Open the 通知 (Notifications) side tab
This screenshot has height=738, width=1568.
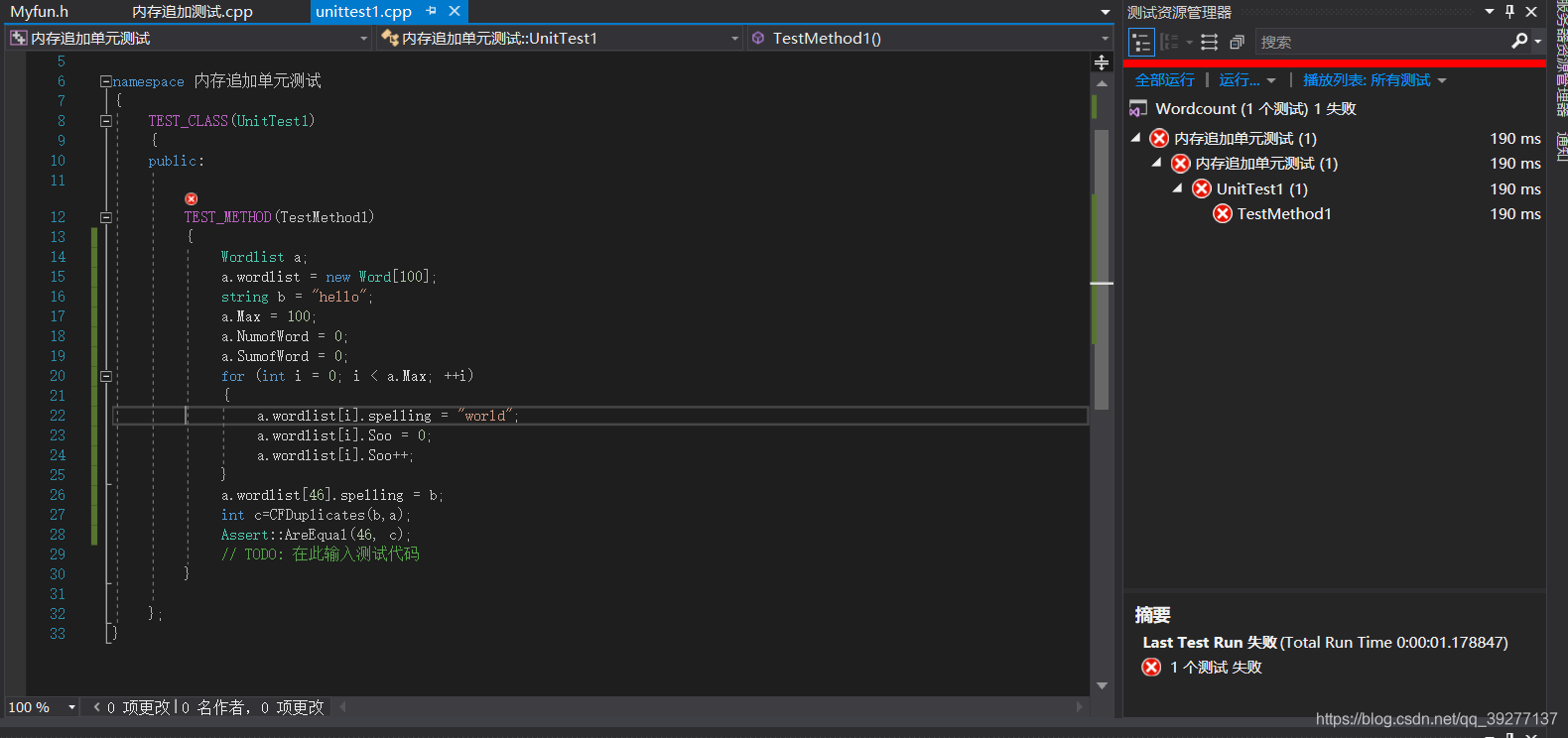[1561, 146]
